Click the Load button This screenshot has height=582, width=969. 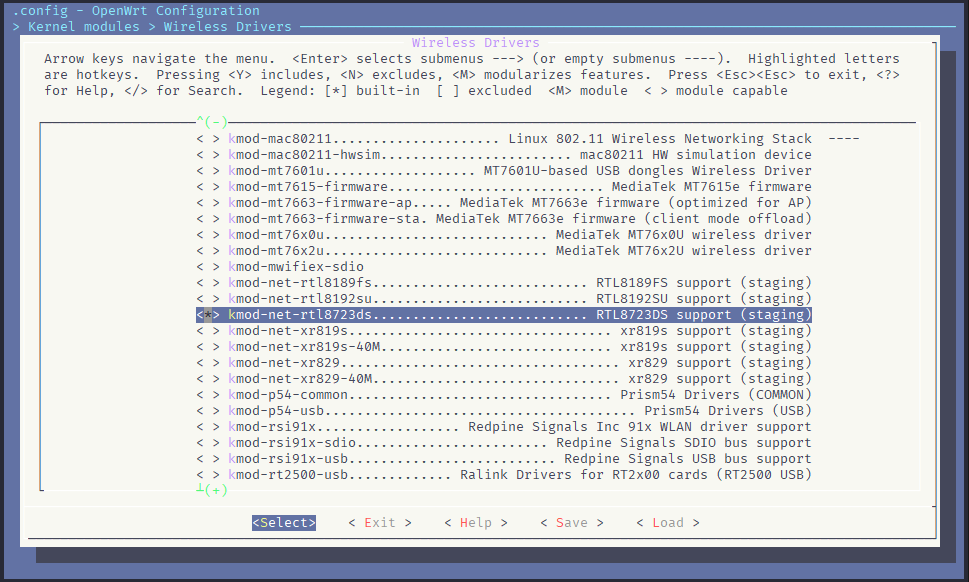(x=668, y=523)
